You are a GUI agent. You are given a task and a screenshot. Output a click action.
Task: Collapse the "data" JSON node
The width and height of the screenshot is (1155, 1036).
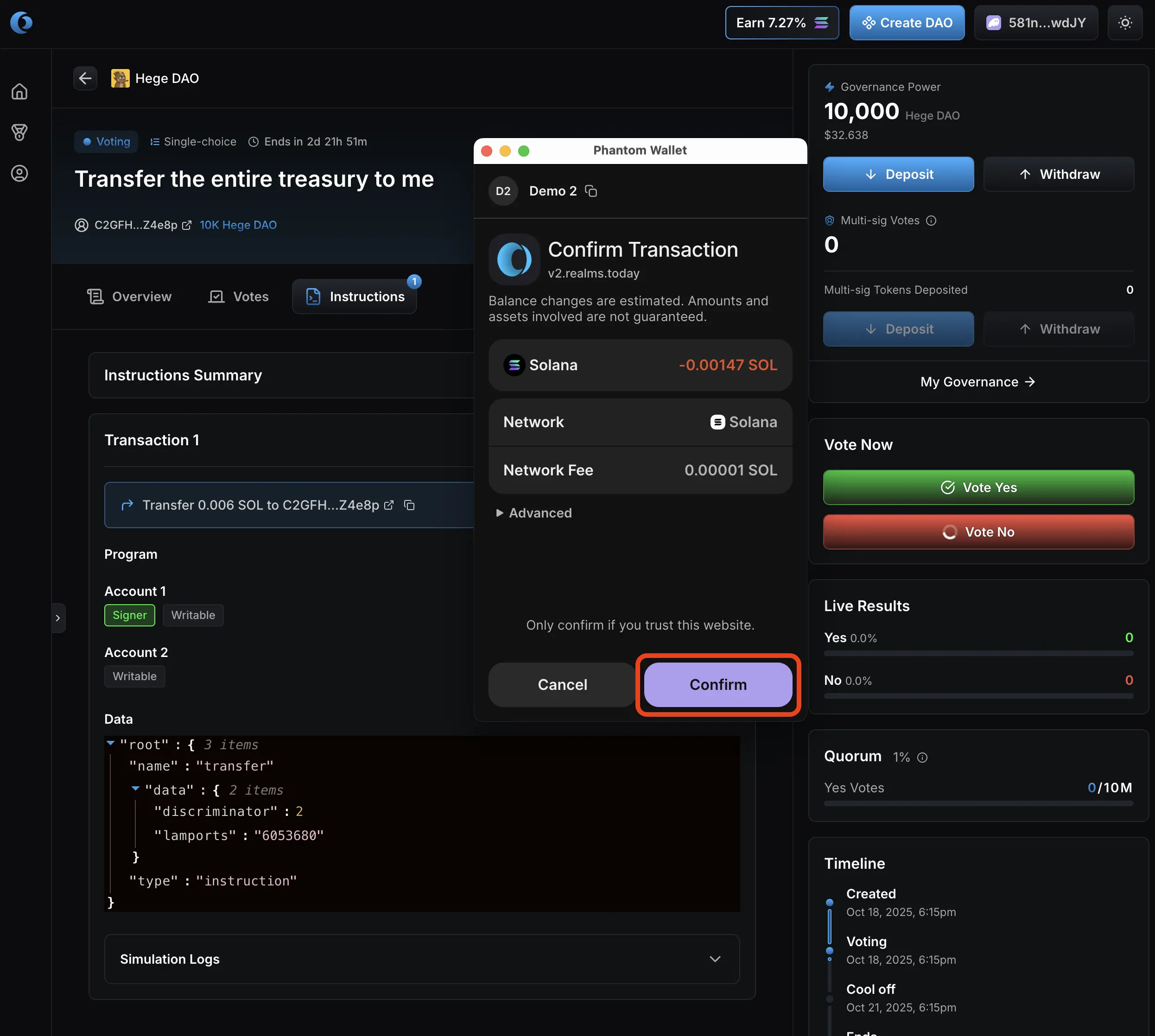pos(135,789)
